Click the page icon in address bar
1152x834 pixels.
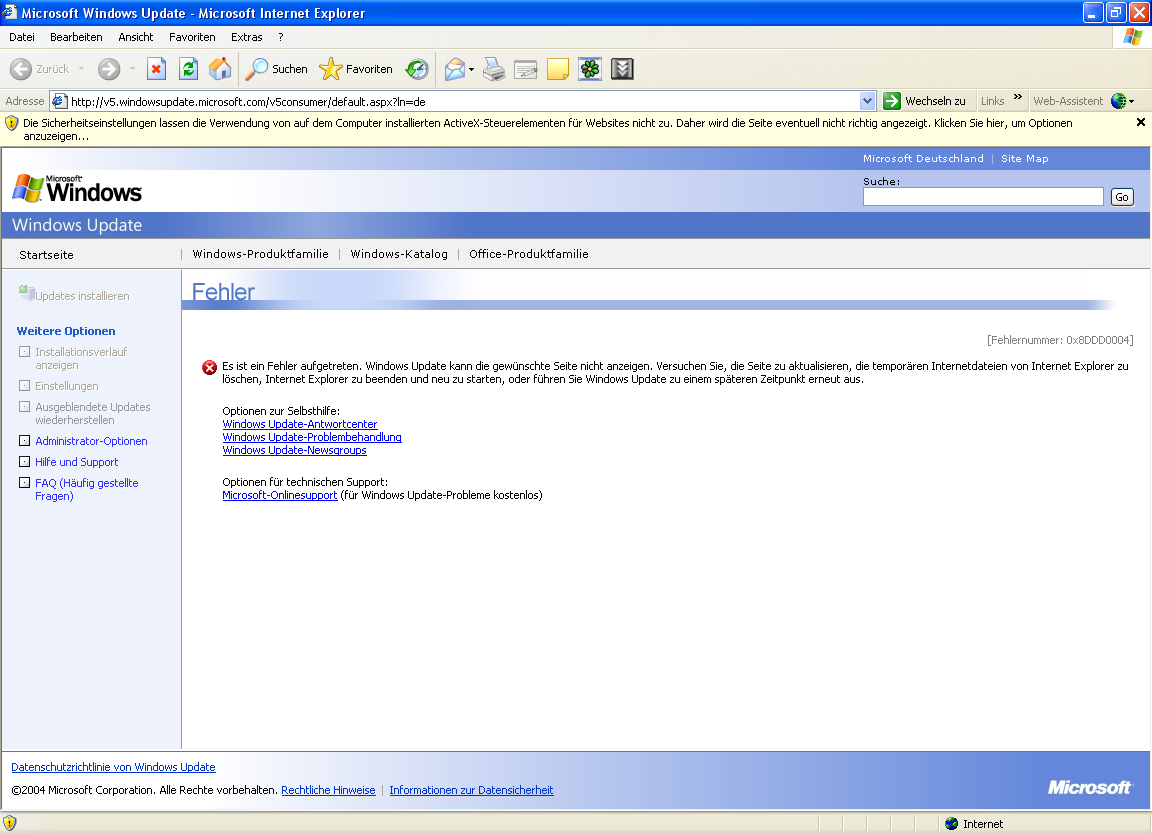(x=60, y=101)
